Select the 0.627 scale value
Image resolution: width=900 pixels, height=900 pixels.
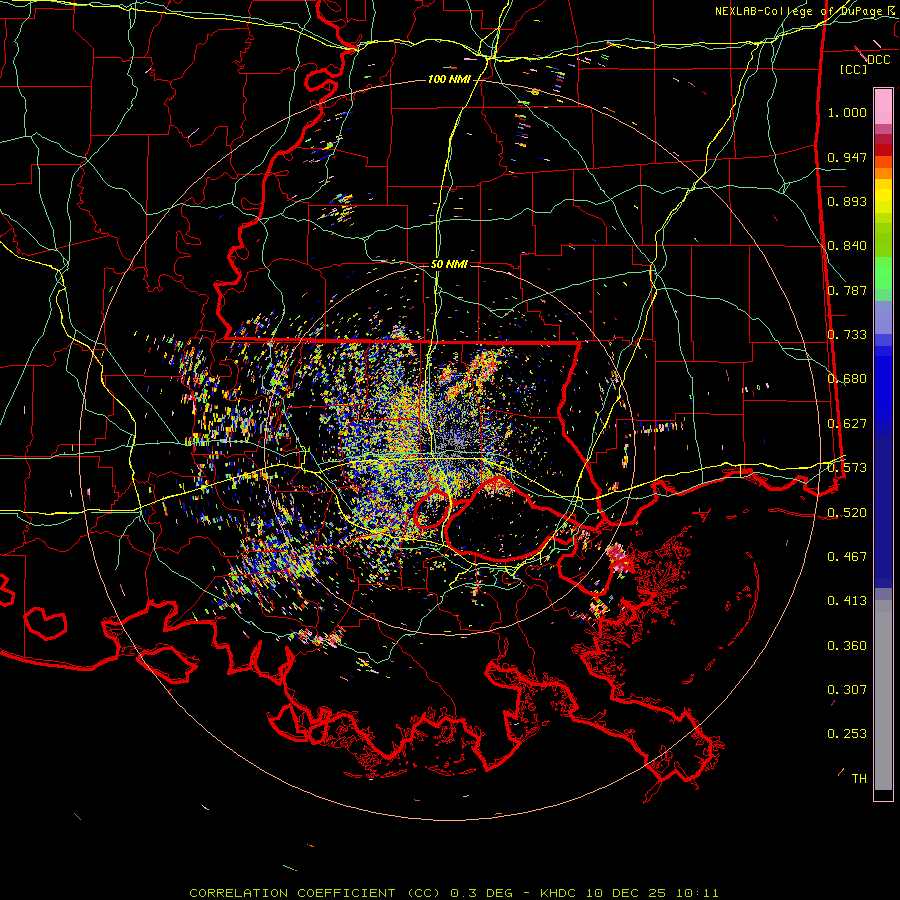pos(847,424)
